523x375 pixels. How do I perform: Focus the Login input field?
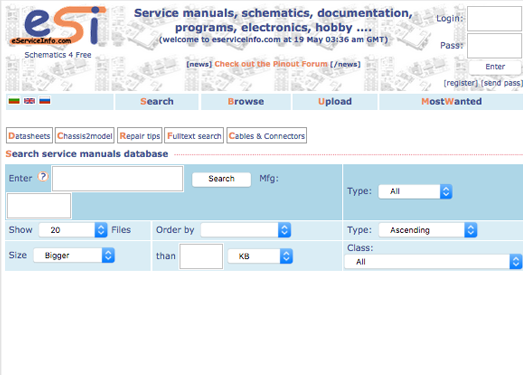point(494,19)
